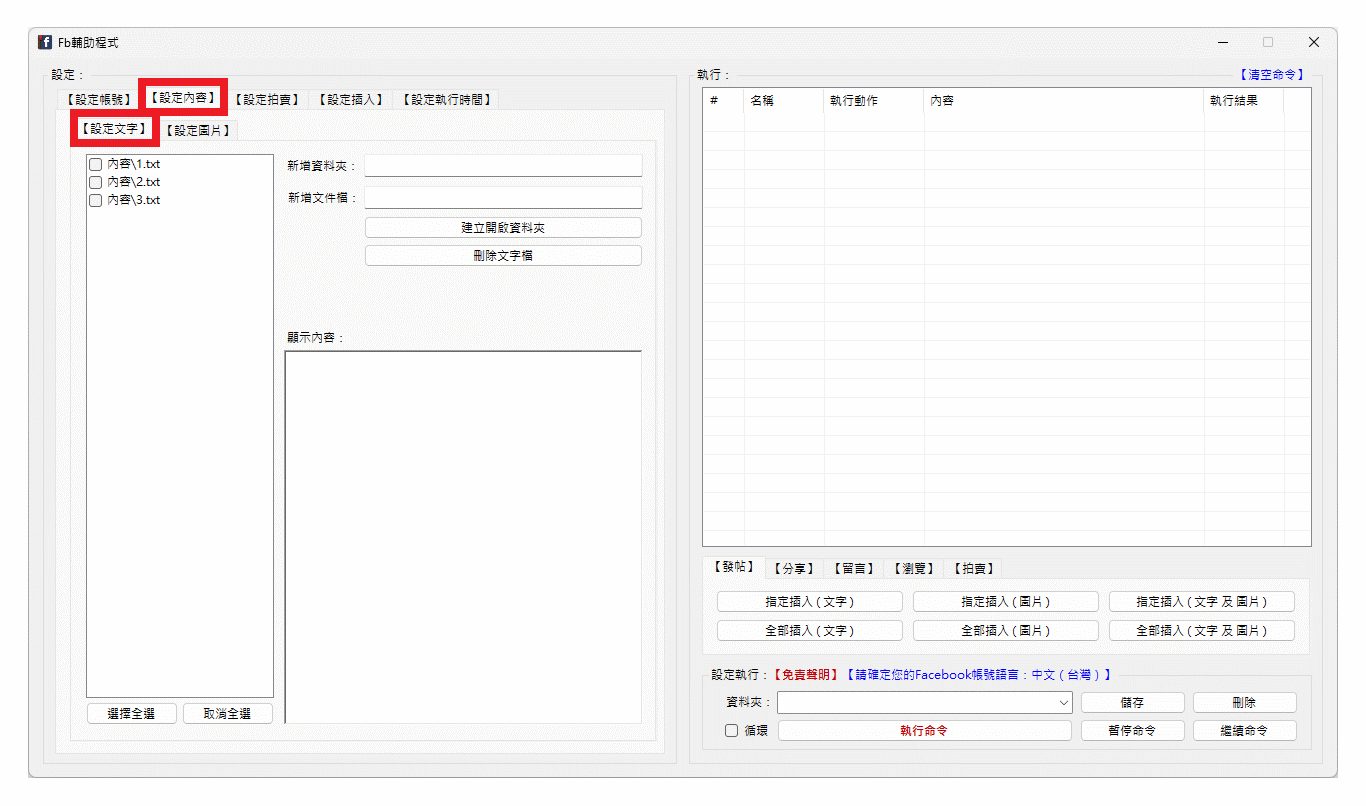Switch to the 【設定帳號】 tab
The width and height of the screenshot is (1366, 806).
(97, 99)
